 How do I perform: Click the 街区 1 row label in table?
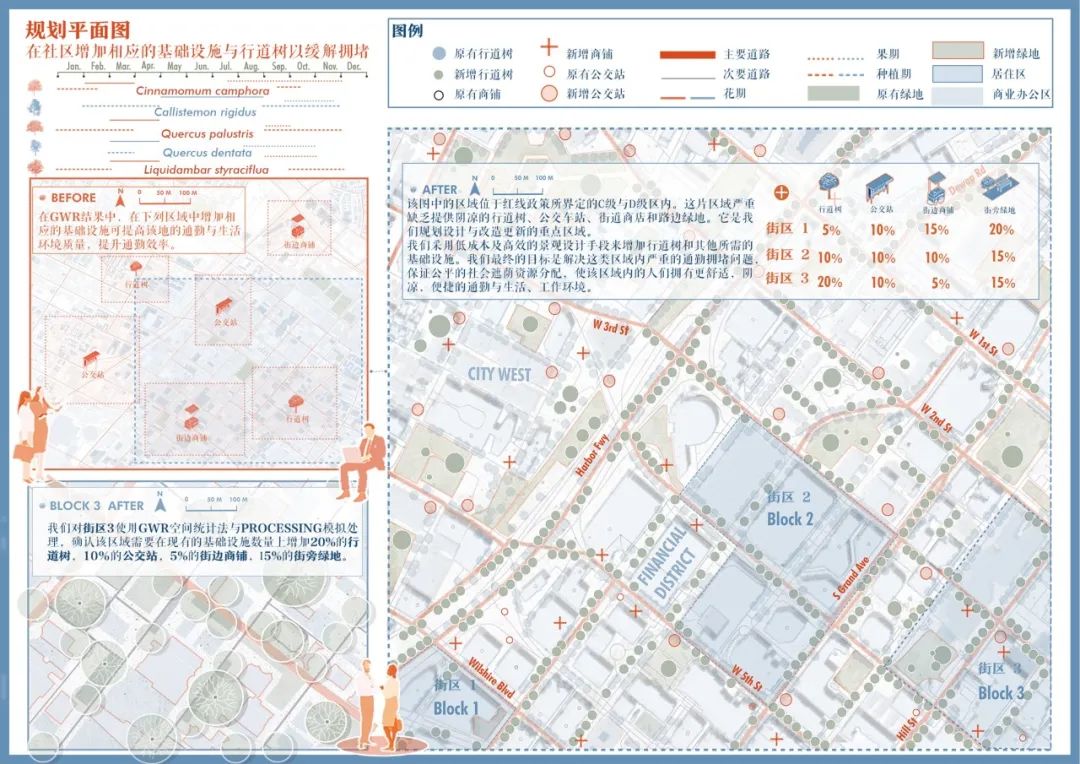click(x=788, y=229)
